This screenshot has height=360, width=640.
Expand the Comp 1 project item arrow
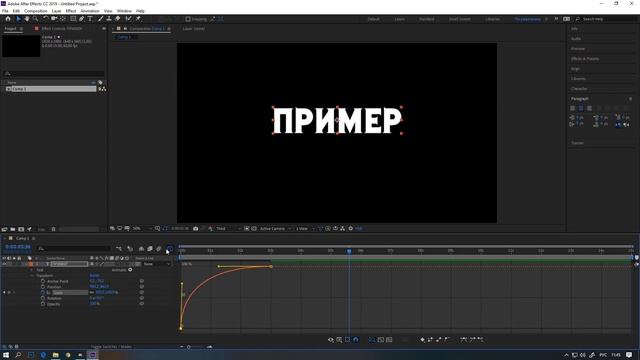tap(8, 89)
